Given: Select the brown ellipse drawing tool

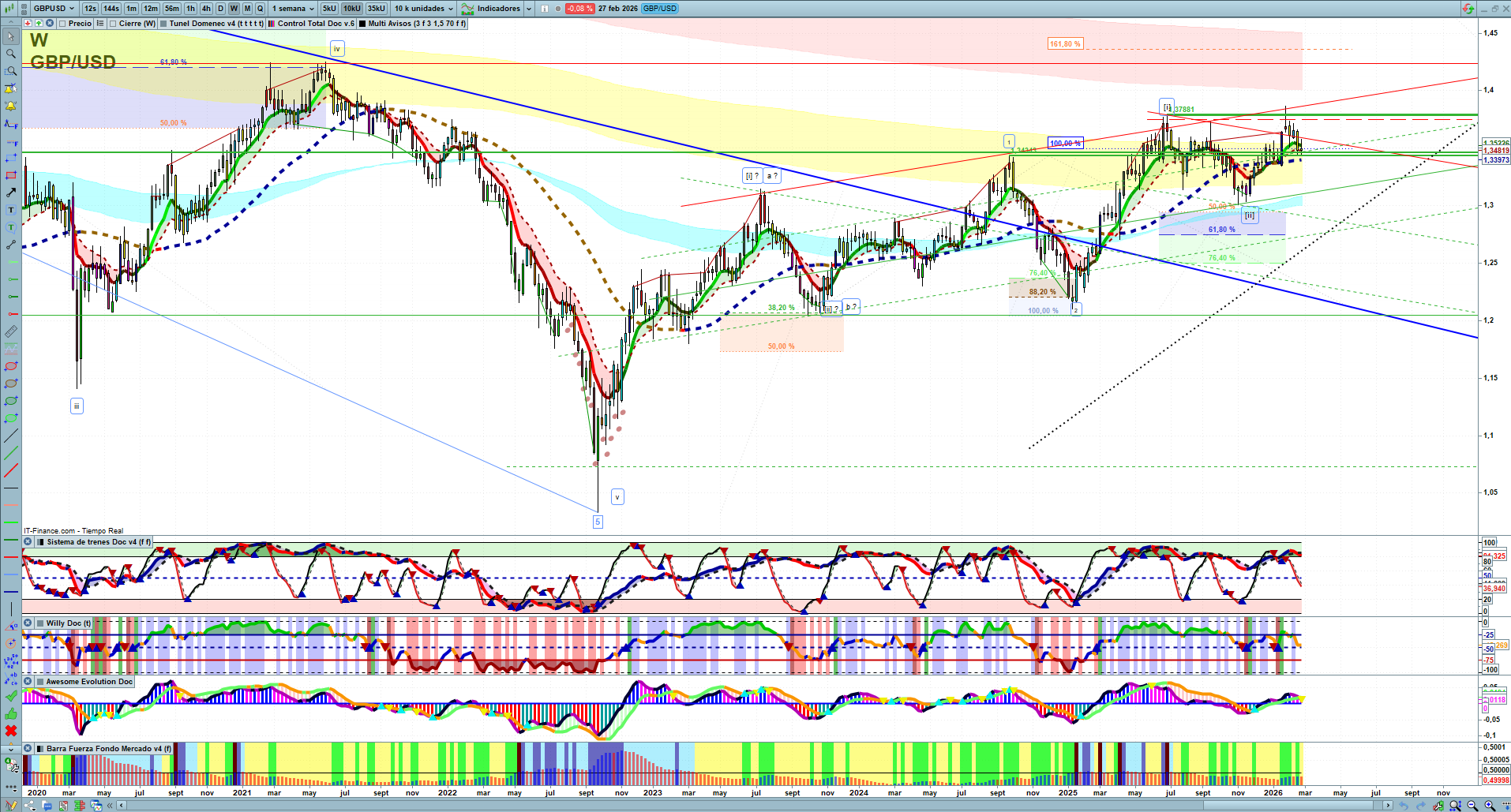Looking at the screenshot, I should [x=11, y=384].
